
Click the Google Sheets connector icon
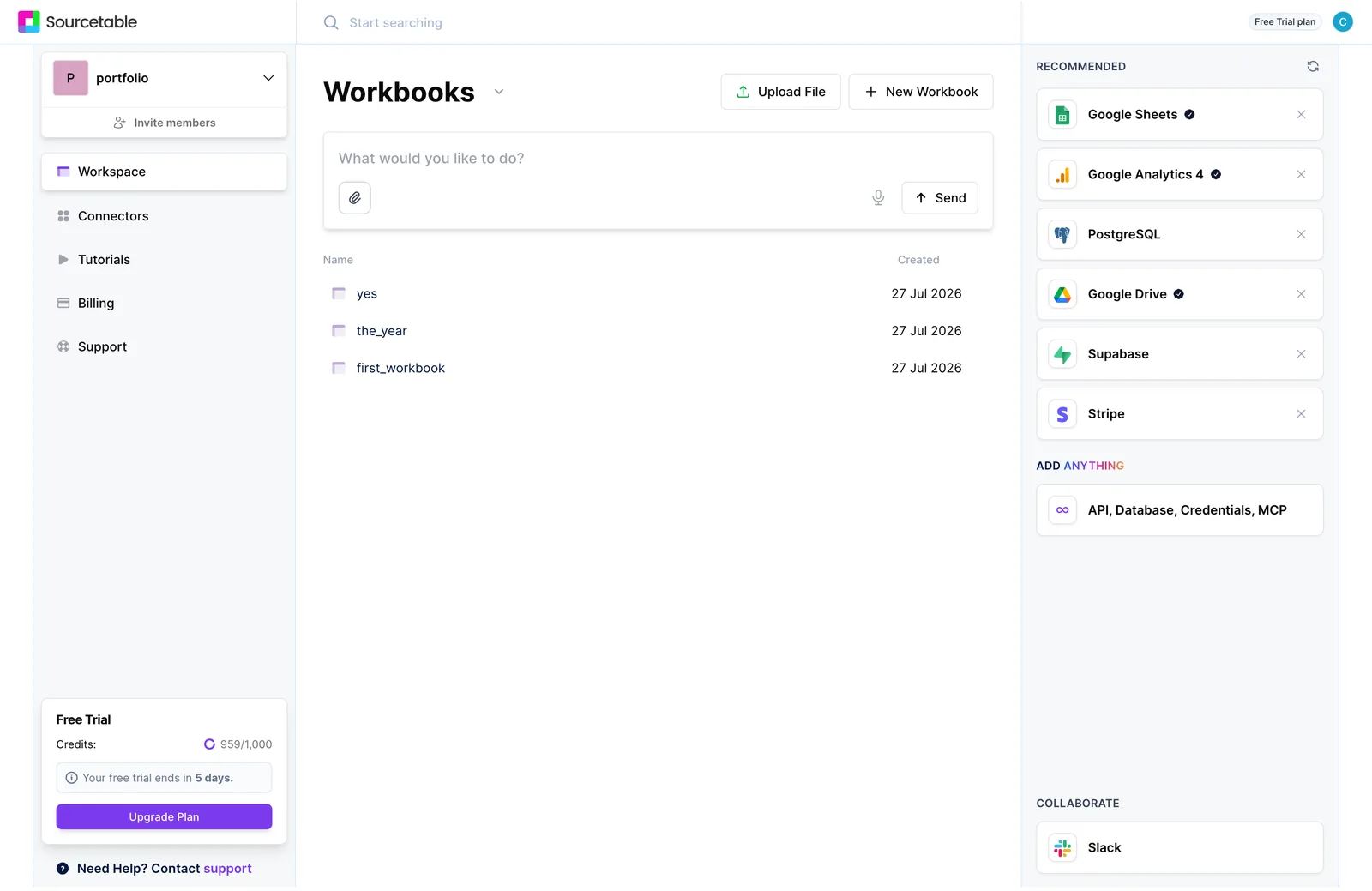tap(1062, 115)
